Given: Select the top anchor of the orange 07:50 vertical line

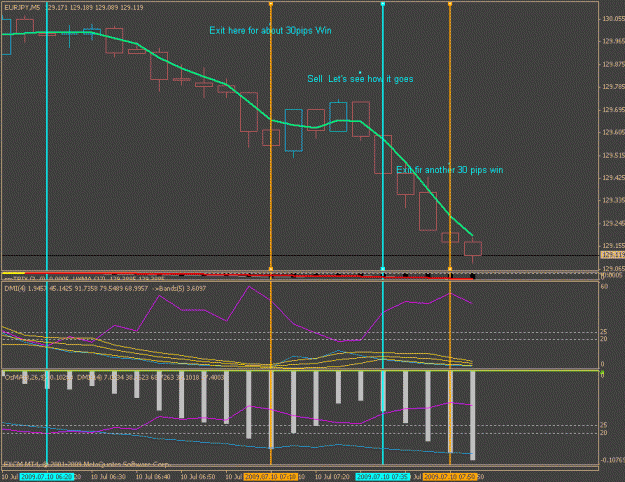Looking at the screenshot, I should tap(450, 4).
